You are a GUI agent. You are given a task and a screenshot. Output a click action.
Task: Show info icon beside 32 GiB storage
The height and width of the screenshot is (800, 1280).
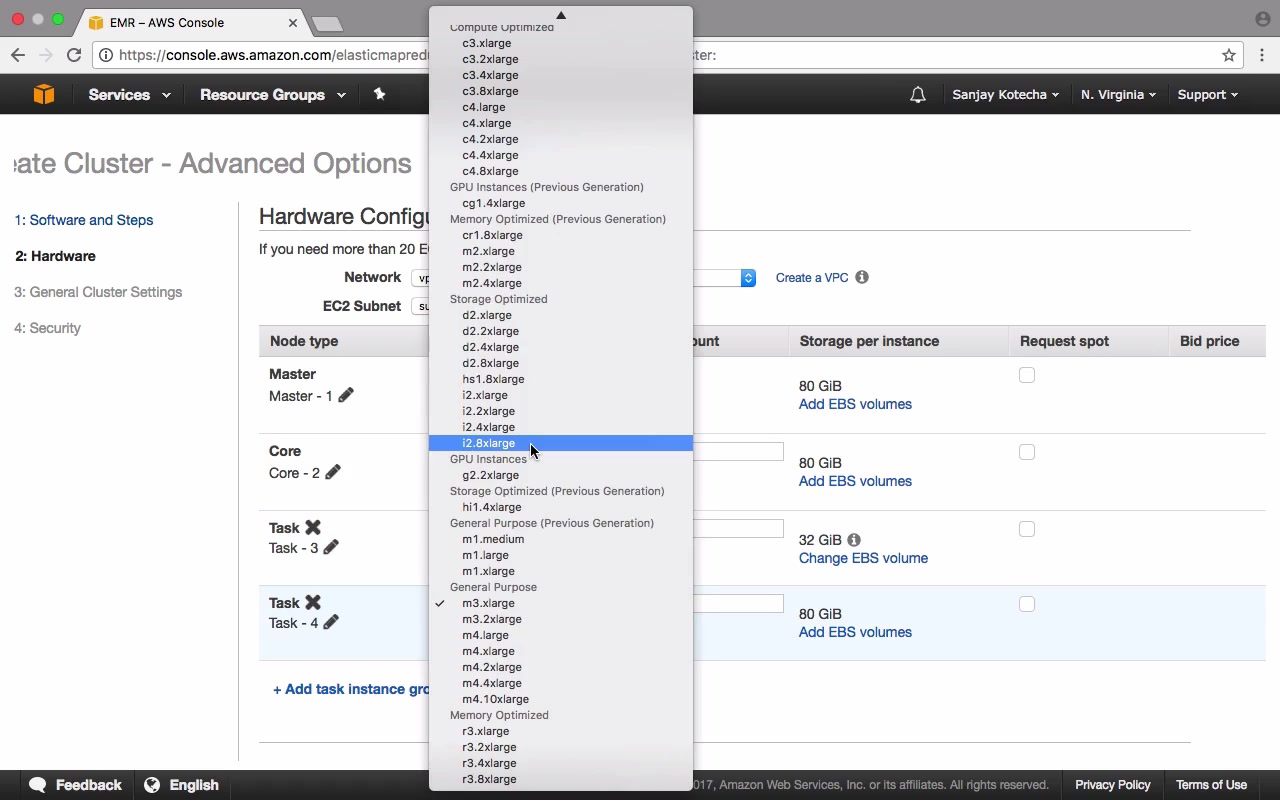click(x=854, y=540)
